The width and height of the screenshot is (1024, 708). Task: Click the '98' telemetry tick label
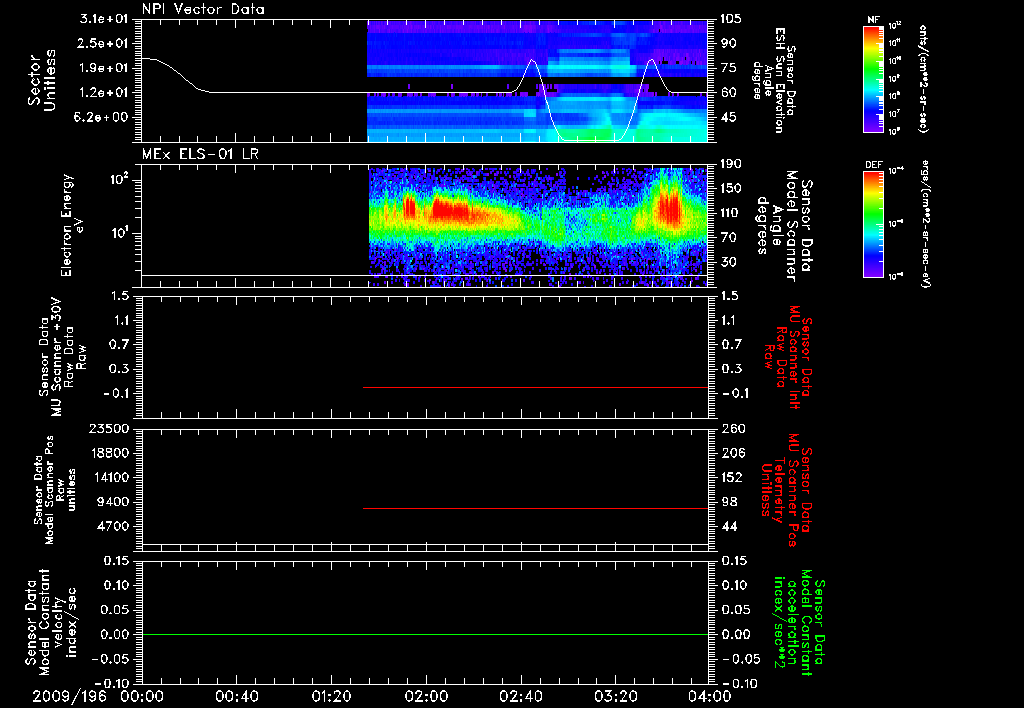click(728, 502)
